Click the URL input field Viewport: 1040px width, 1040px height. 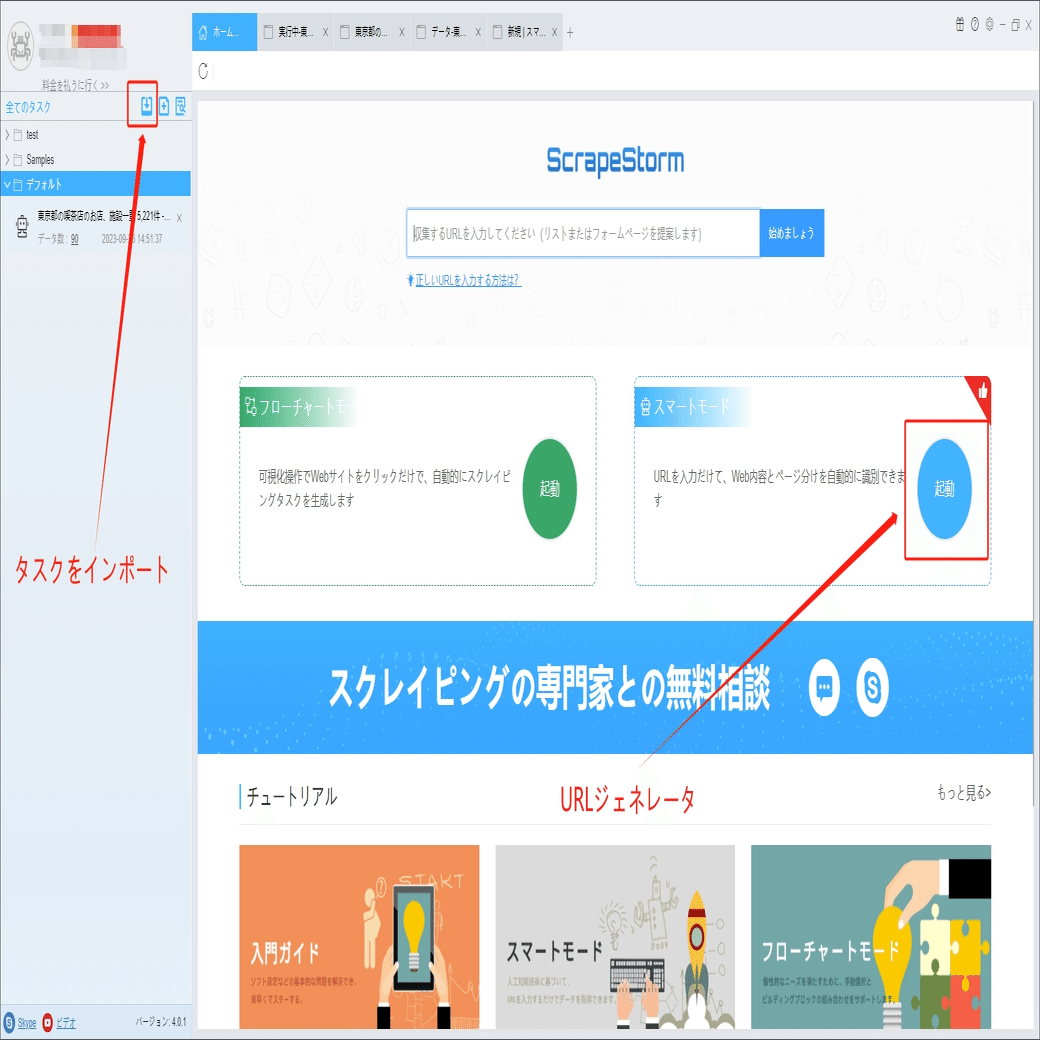coord(583,233)
